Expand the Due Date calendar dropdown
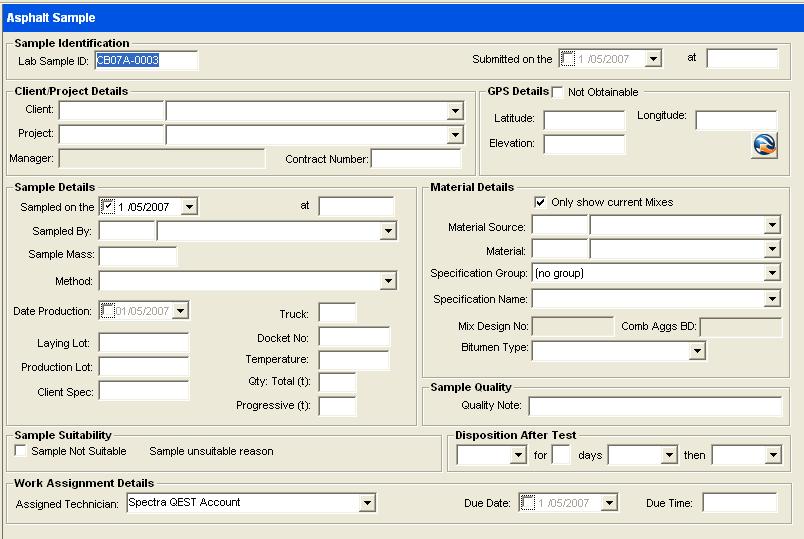The width and height of the screenshot is (804, 539). click(x=609, y=503)
